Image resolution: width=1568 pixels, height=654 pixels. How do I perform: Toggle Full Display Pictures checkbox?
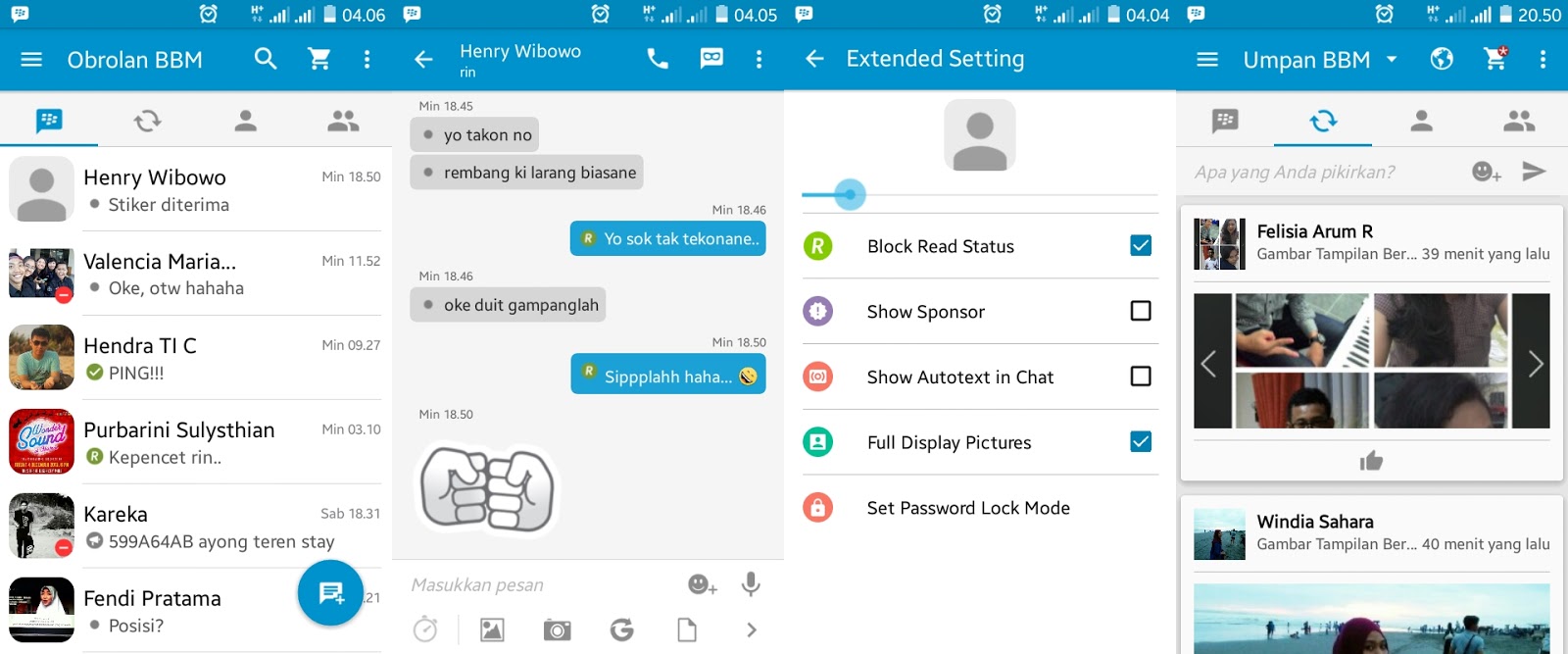pos(1141,441)
